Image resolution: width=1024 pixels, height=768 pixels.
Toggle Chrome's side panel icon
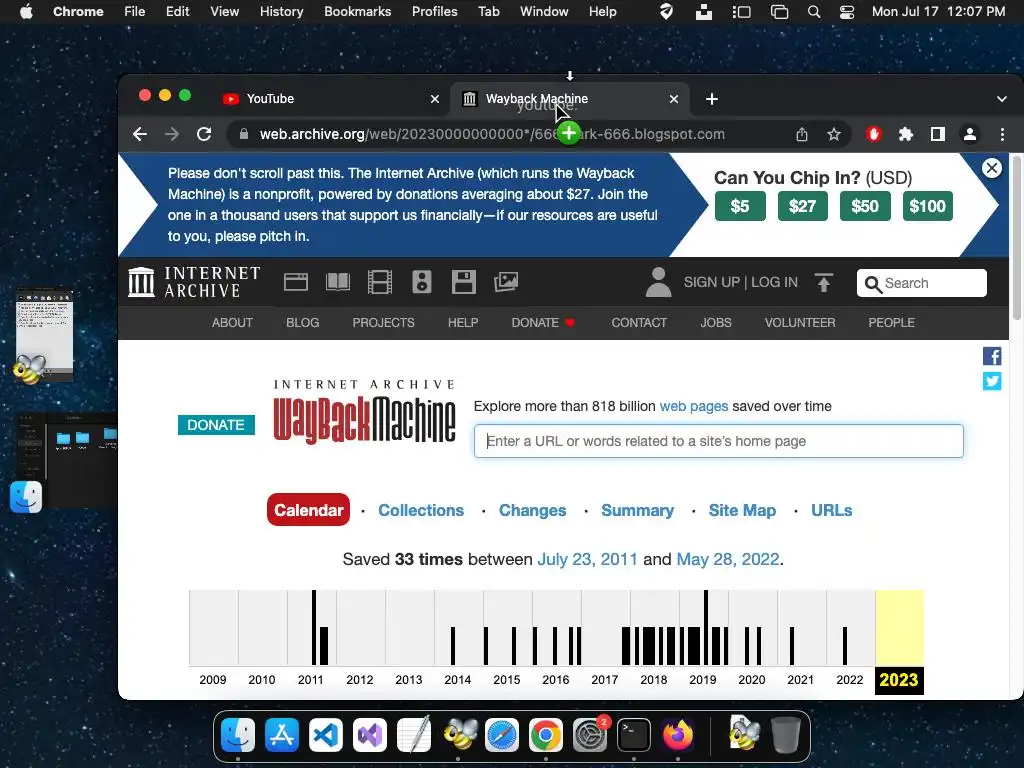click(x=937, y=134)
